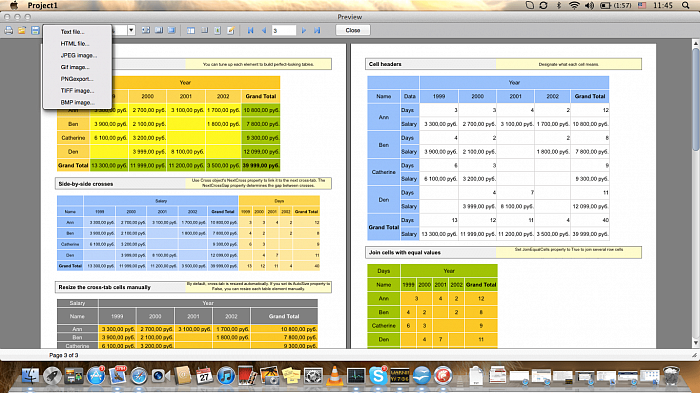Go to the first page arrow
This screenshot has width=700, height=393.
click(x=250, y=30)
